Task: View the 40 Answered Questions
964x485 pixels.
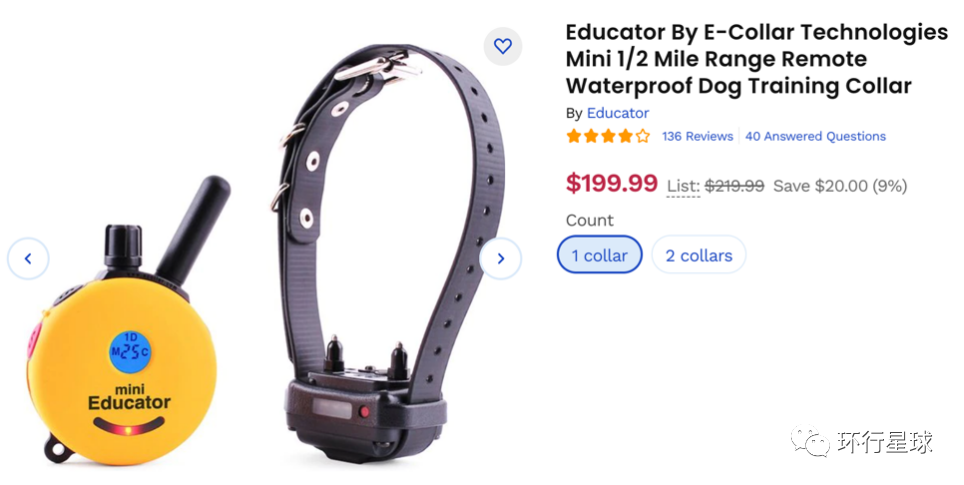Action: 815,136
